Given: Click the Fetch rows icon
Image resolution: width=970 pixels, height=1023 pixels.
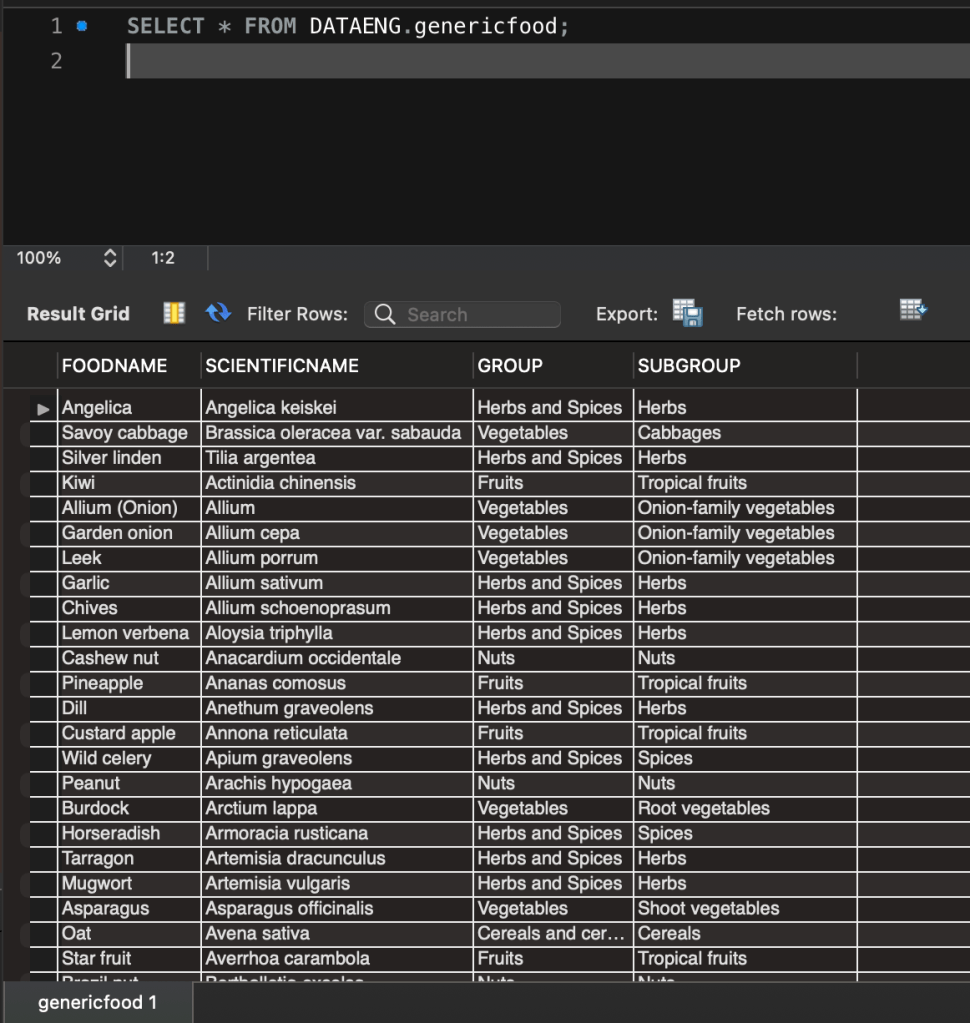Looking at the screenshot, I should [x=913, y=311].
